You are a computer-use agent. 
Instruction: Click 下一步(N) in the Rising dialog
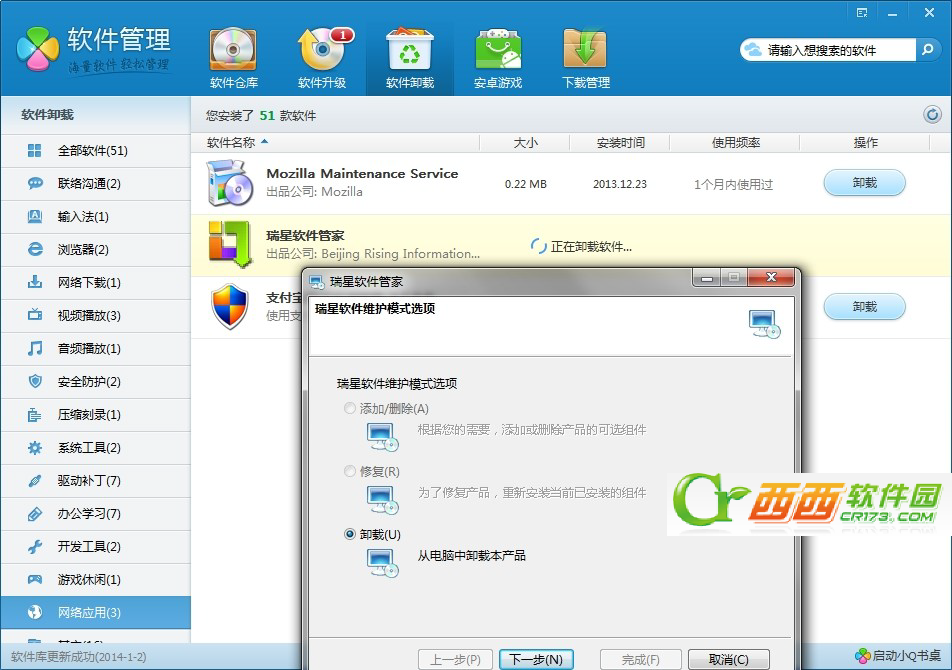tap(537, 659)
